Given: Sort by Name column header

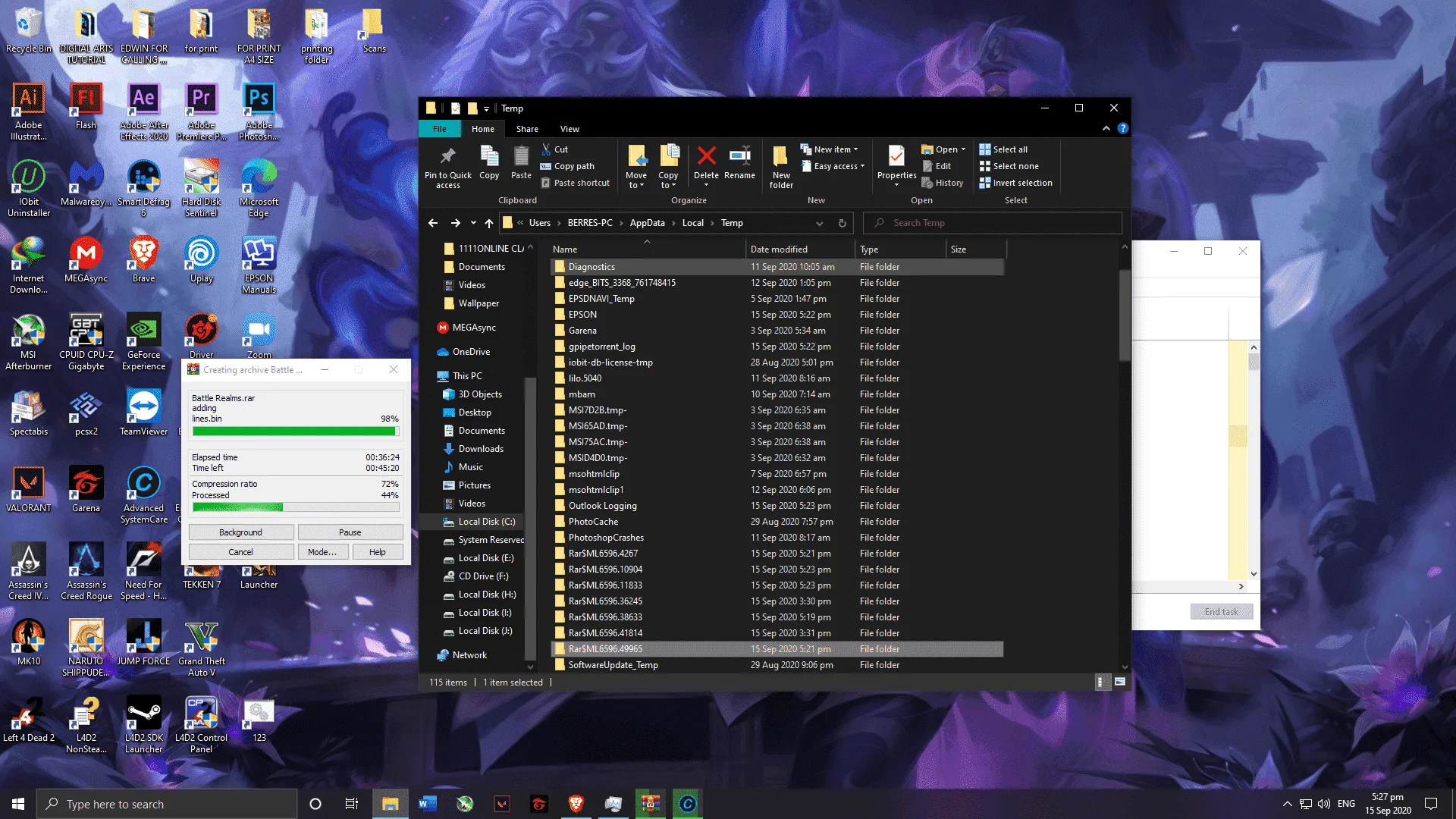Looking at the screenshot, I should click(x=647, y=249).
